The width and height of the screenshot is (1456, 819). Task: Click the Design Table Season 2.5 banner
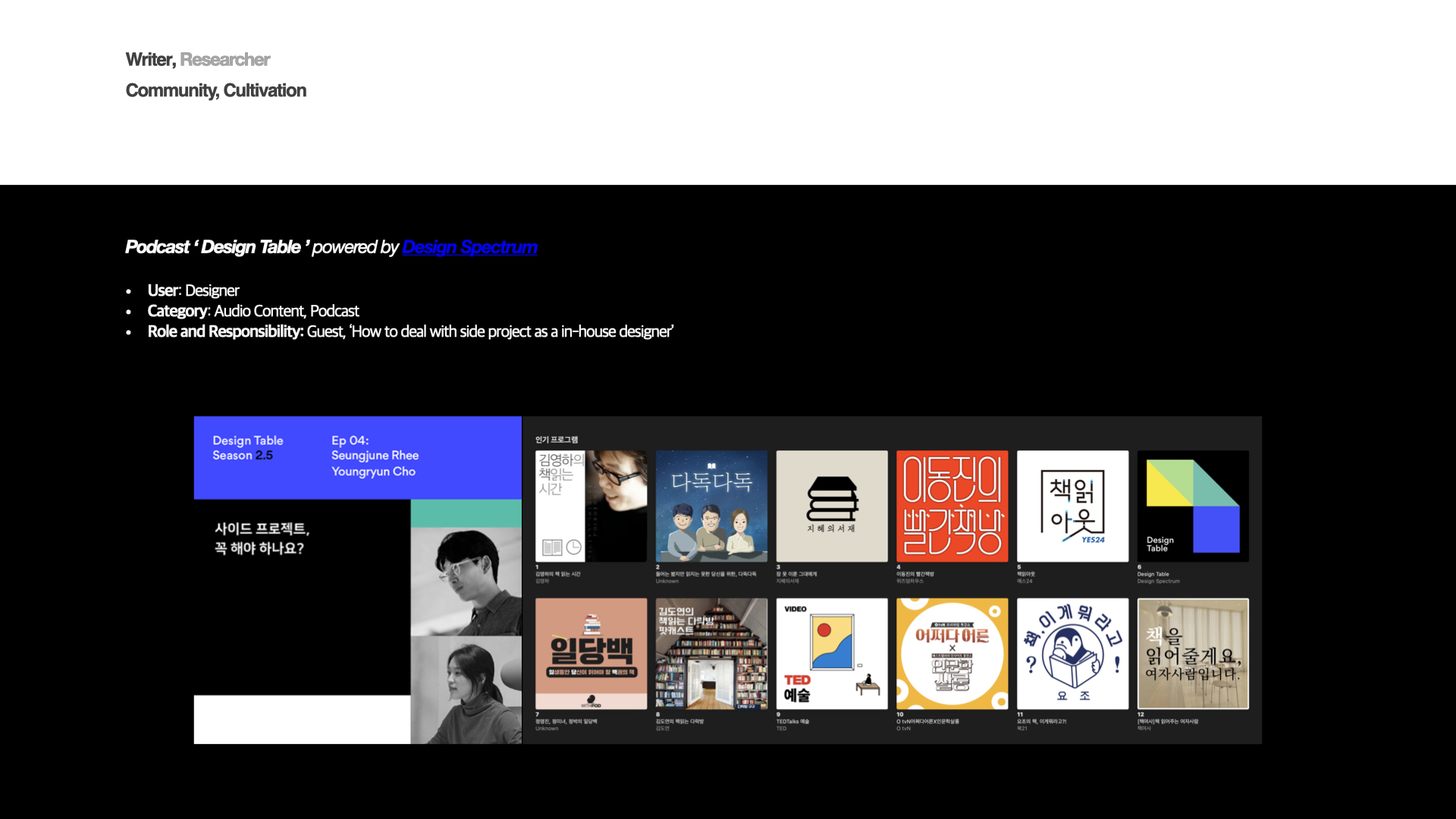248,448
